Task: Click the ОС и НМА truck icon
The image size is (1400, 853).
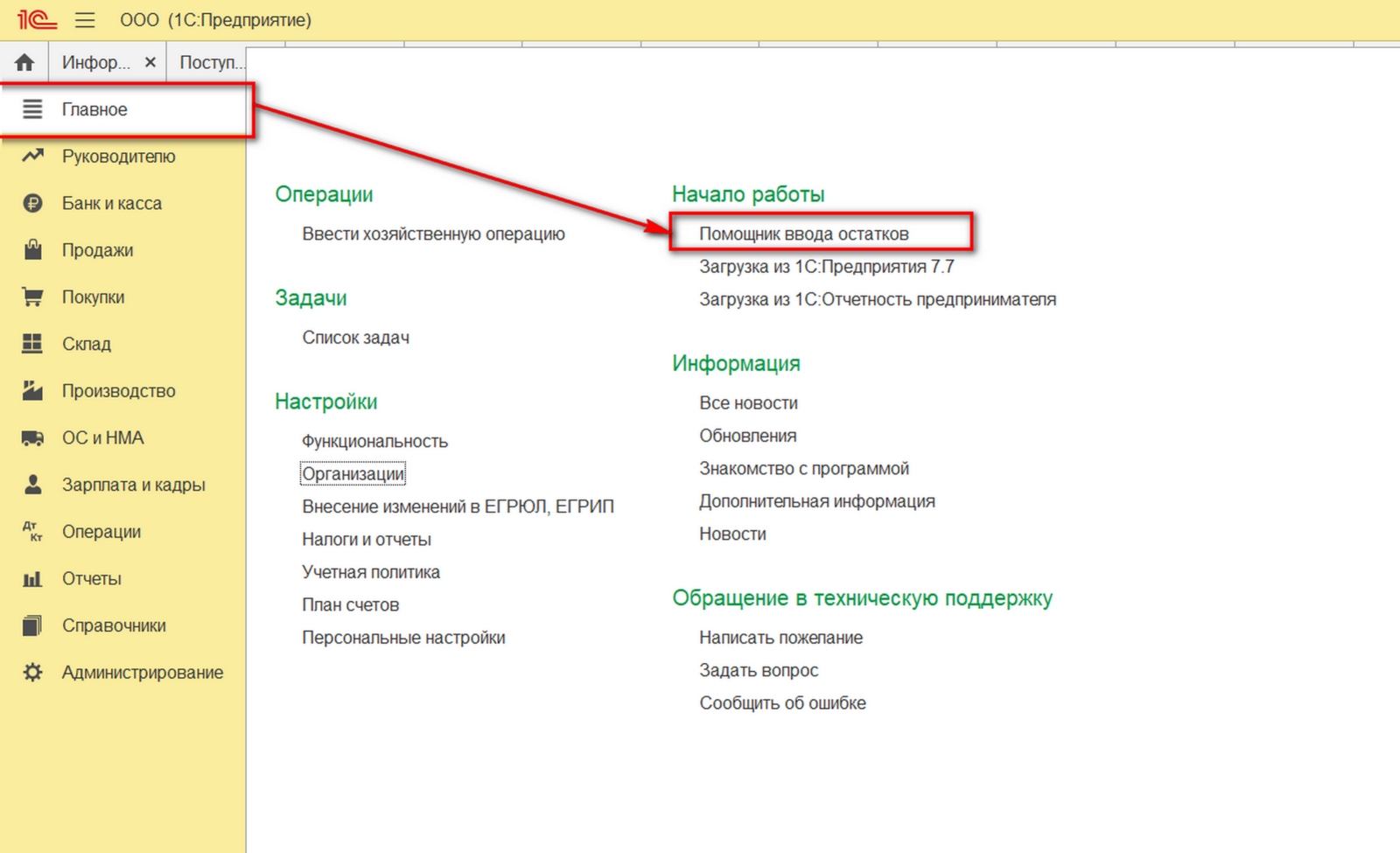Action: [x=32, y=437]
